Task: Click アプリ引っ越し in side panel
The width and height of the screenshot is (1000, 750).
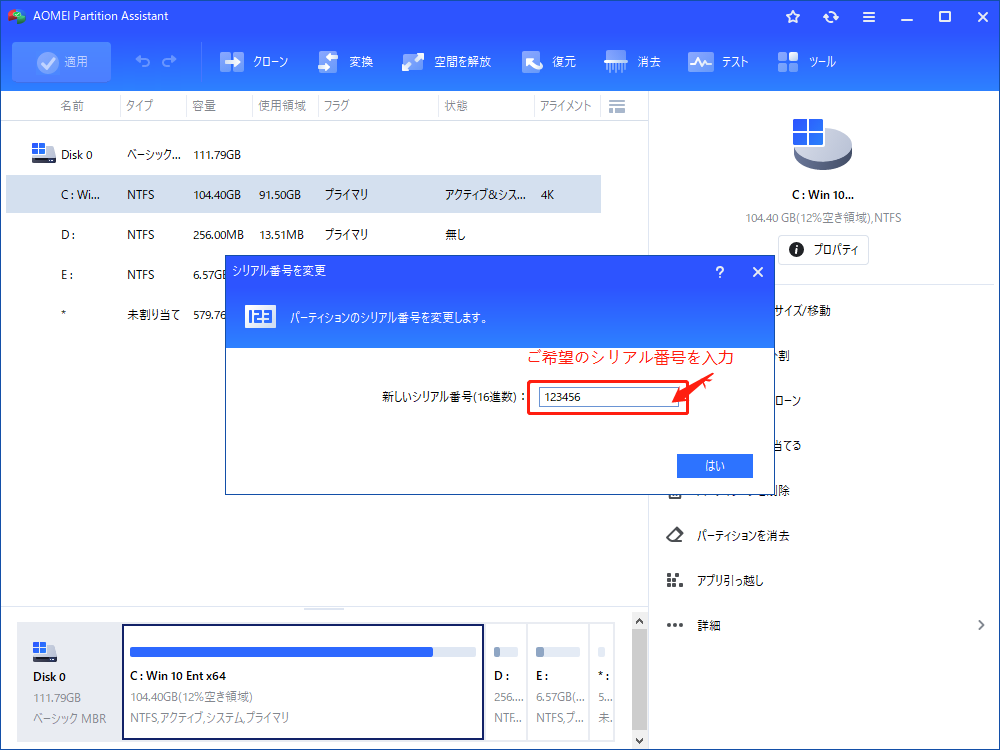Action: [730, 580]
